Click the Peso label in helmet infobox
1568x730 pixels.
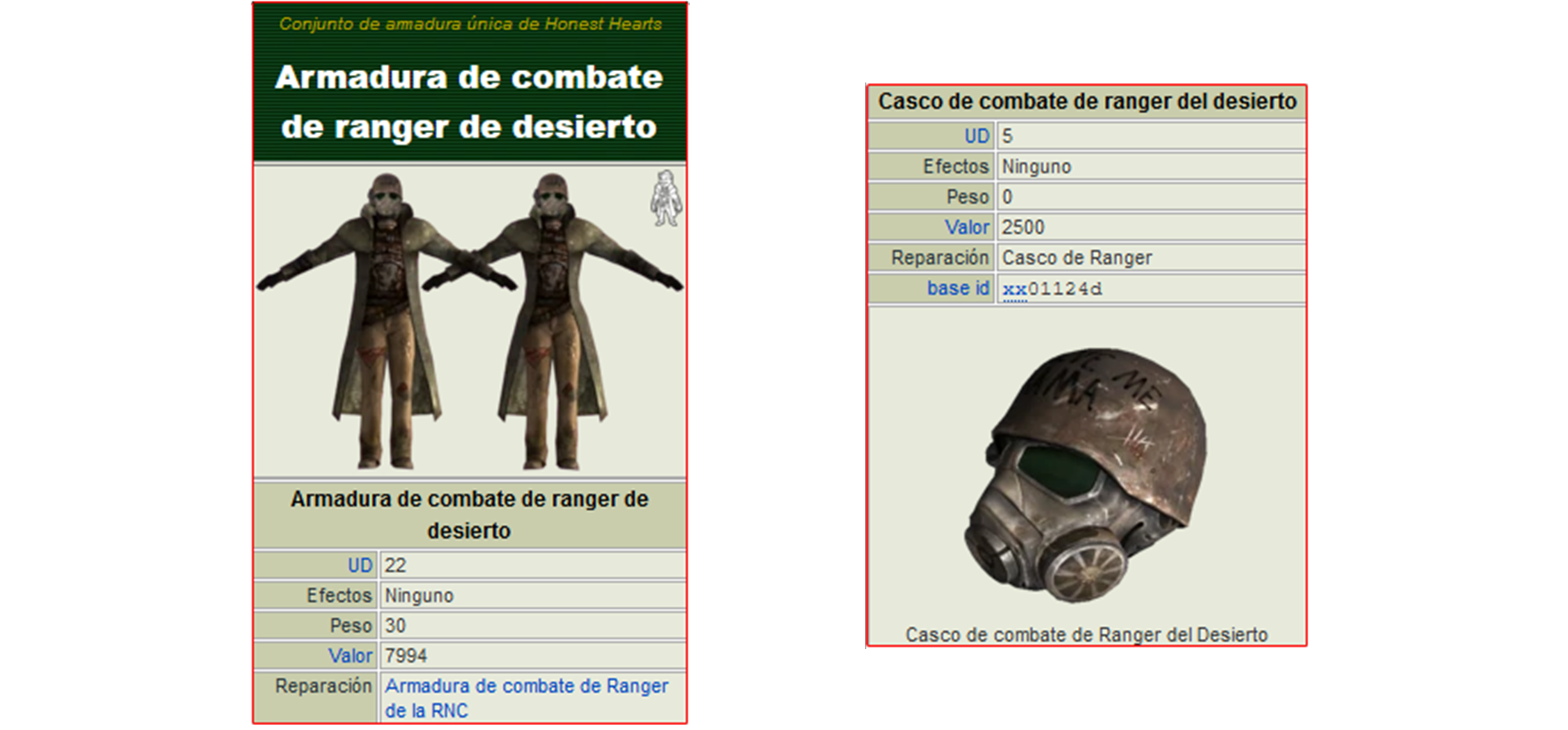pyautogui.click(x=968, y=197)
